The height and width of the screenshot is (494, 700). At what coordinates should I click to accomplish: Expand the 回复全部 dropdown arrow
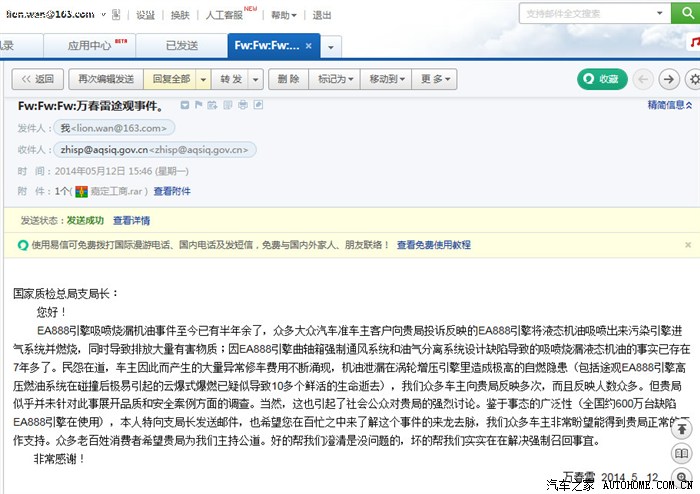coord(203,79)
